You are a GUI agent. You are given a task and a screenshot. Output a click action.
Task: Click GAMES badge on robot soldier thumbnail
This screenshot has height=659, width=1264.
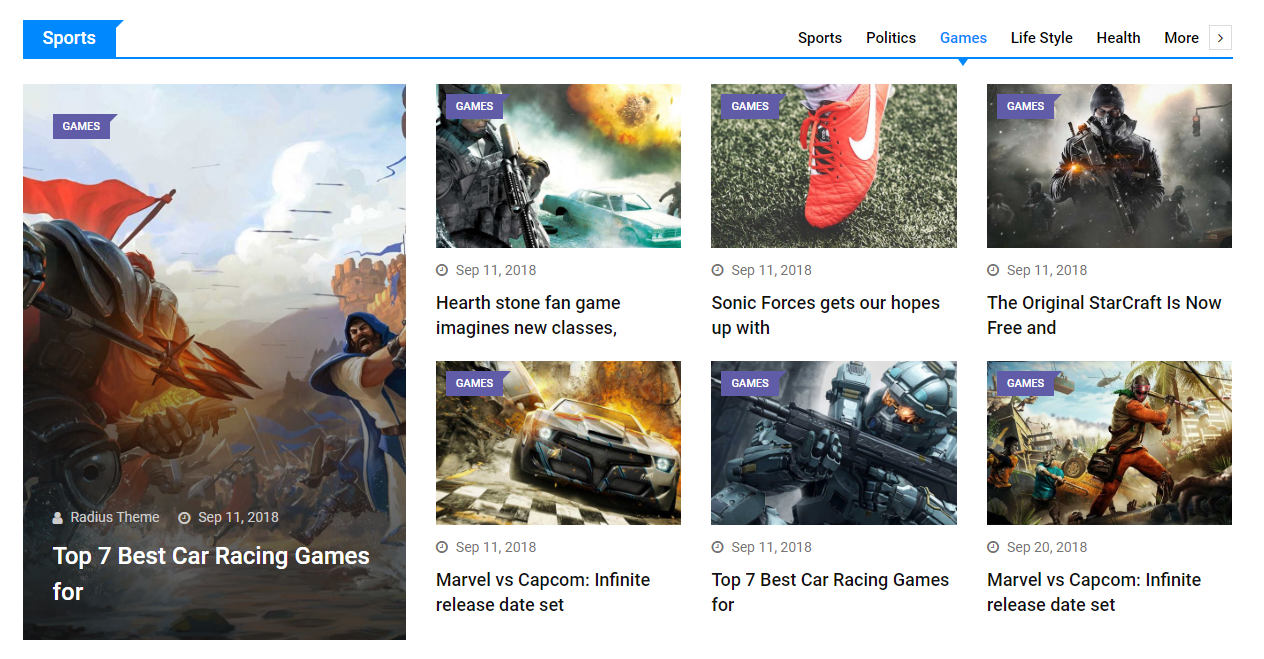pos(750,383)
